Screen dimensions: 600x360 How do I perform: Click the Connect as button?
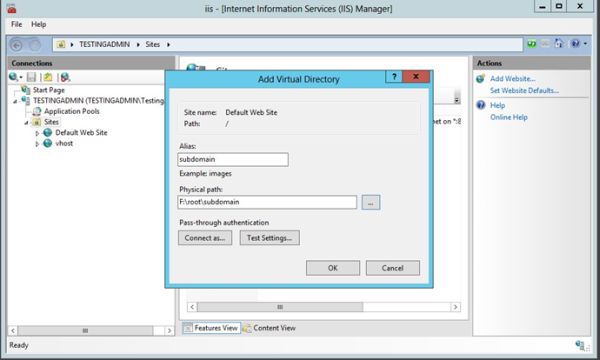(x=205, y=238)
